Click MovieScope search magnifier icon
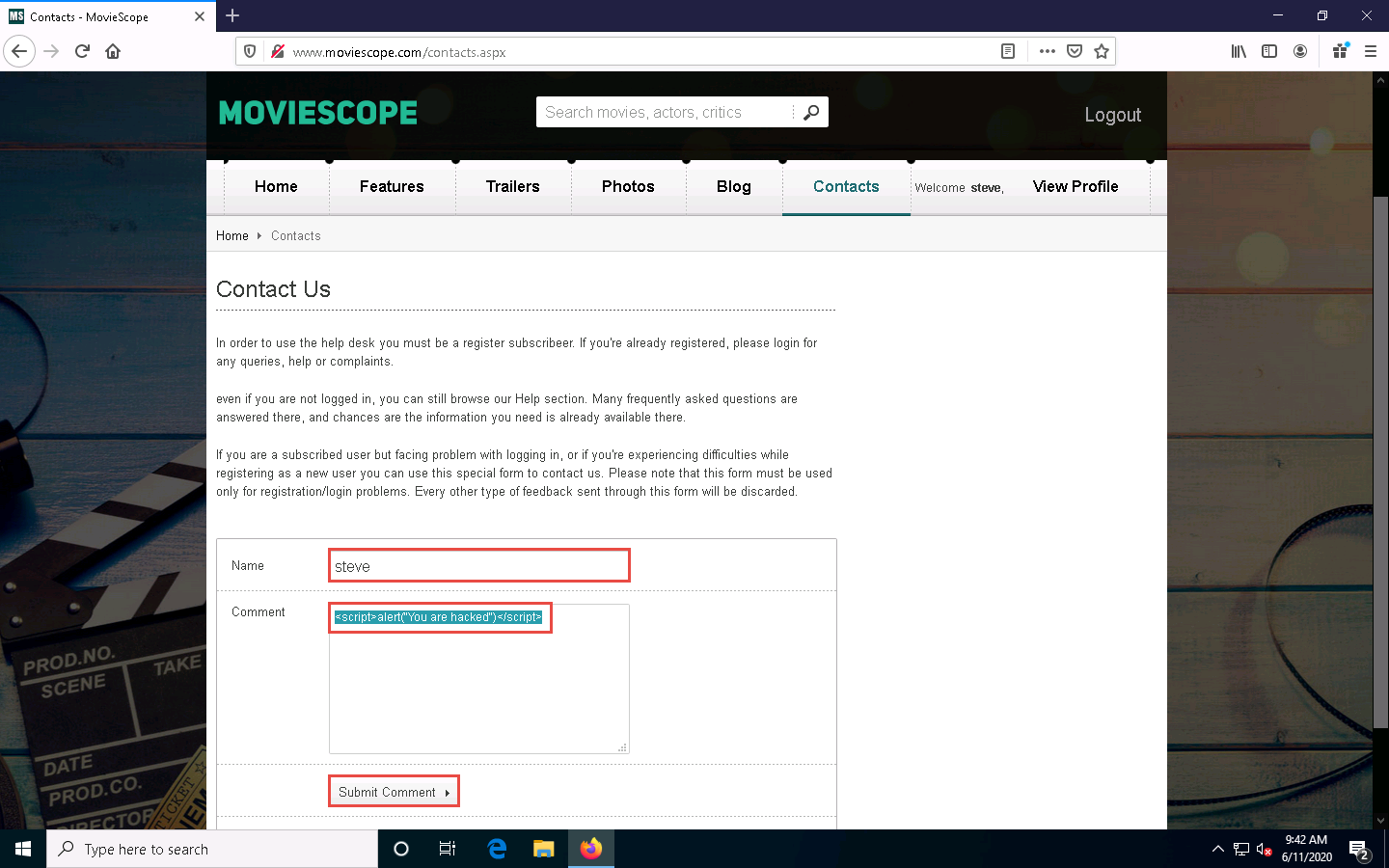Viewport: 1389px width, 868px height. click(811, 112)
